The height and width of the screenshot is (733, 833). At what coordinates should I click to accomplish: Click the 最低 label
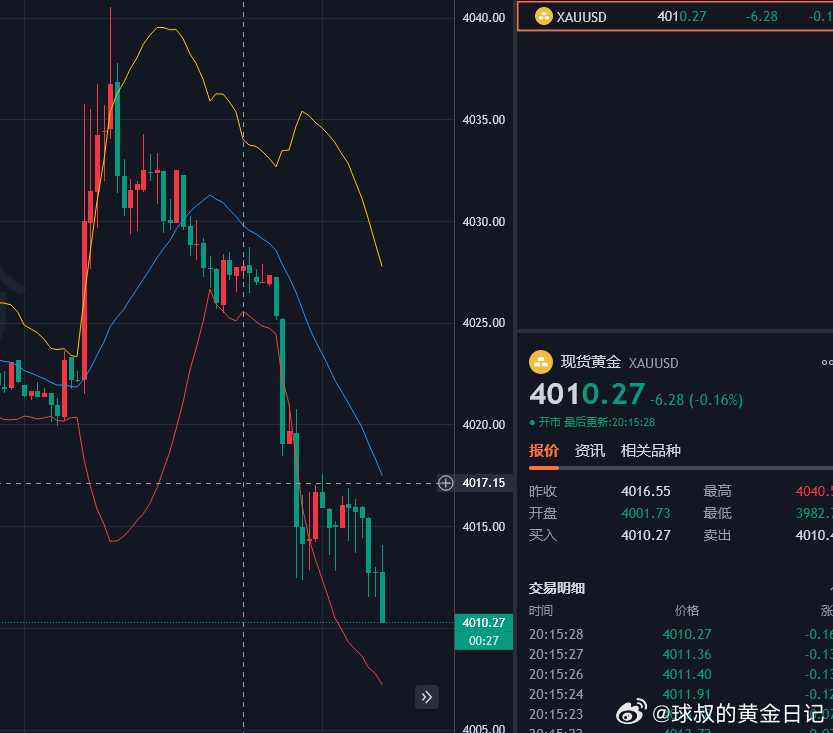717,513
